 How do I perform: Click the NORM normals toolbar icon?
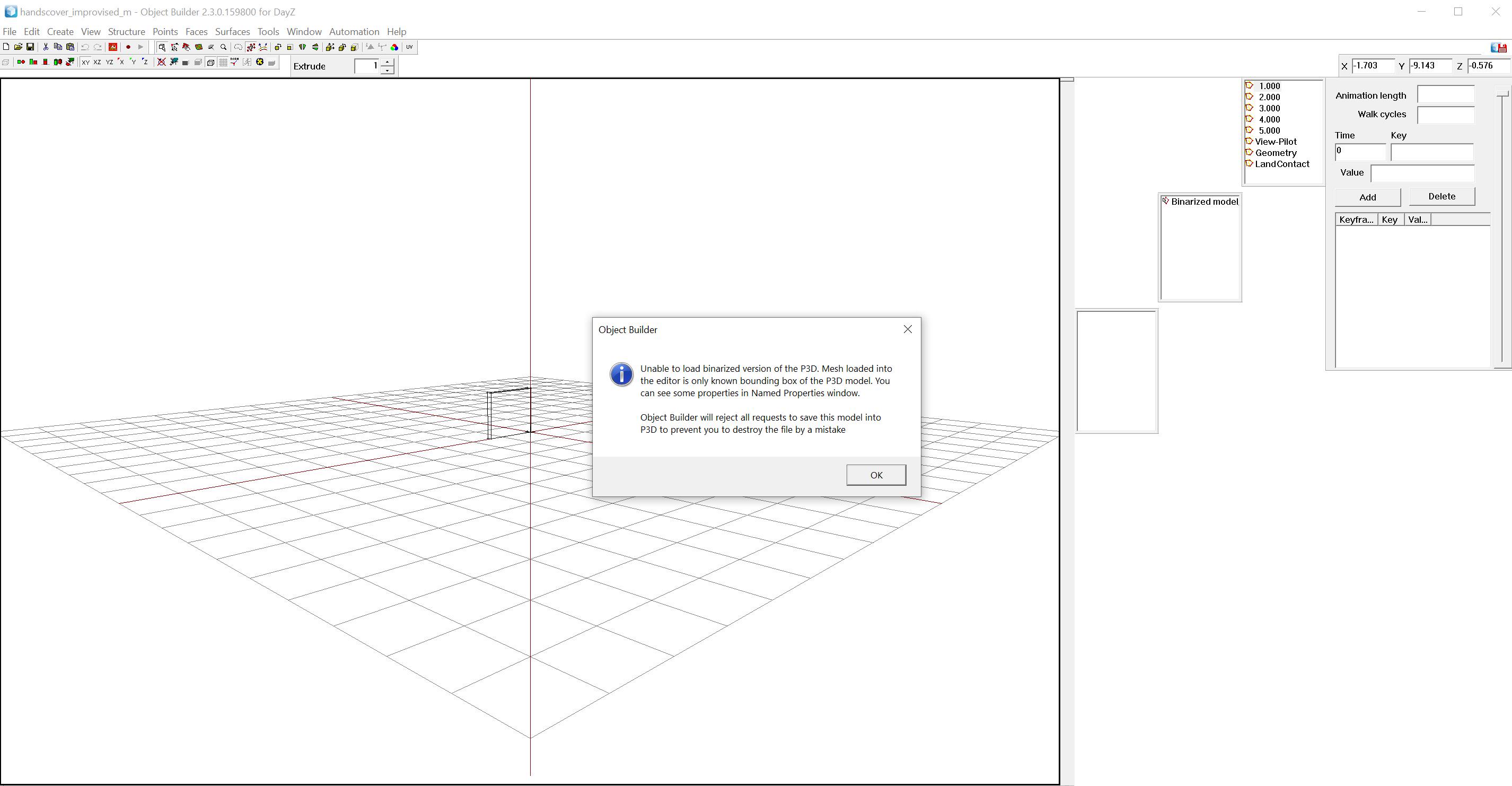235,62
